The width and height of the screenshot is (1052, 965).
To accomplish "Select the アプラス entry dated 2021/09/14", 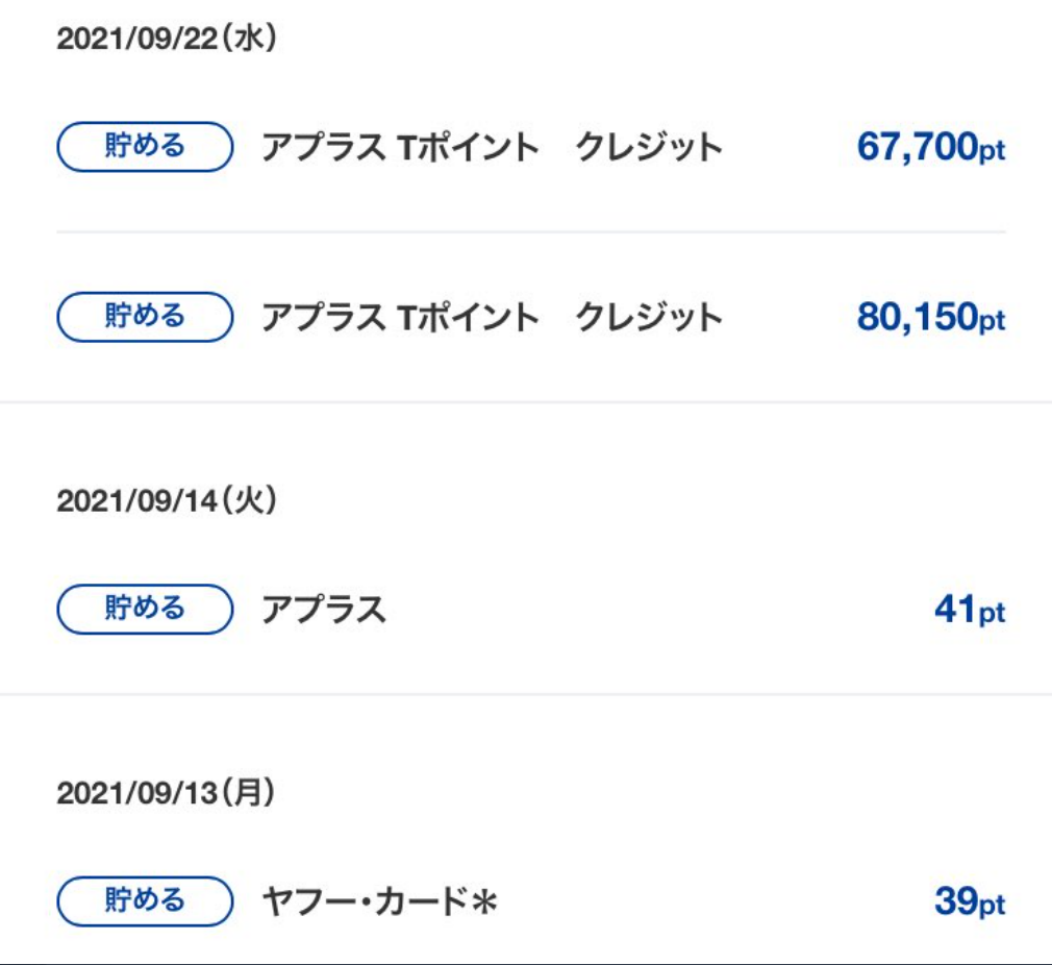I will tap(323, 610).
